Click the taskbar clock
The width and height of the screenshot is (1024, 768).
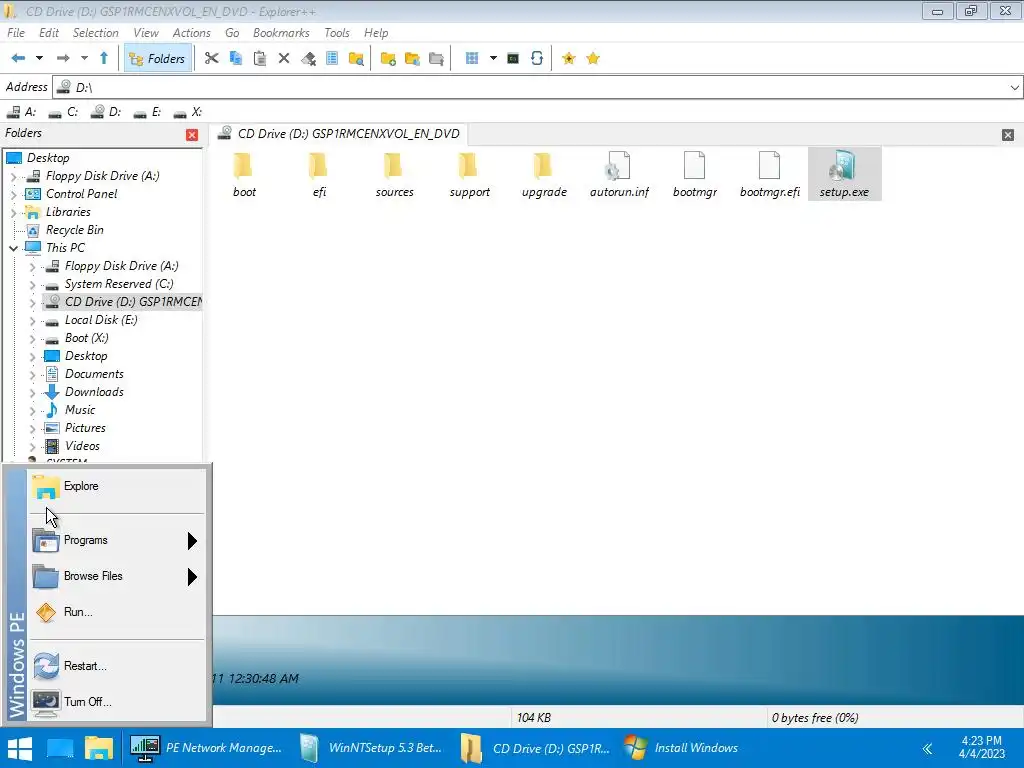(x=981, y=748)
